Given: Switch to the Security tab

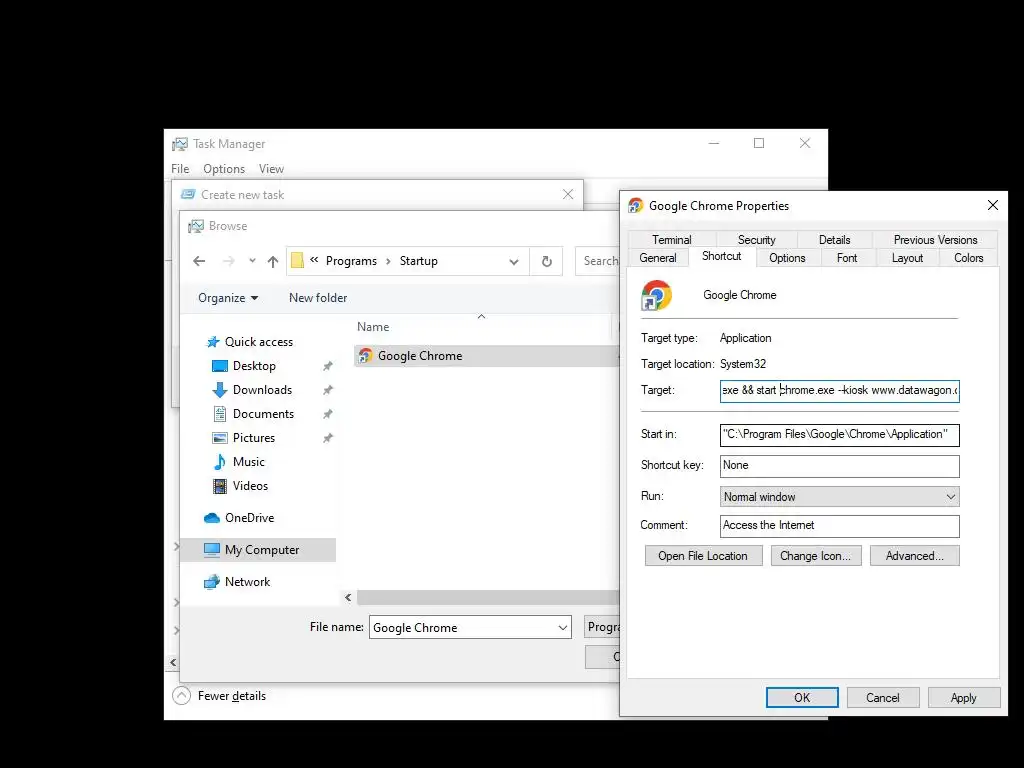Looking at the screenshot, I should 756,240.
